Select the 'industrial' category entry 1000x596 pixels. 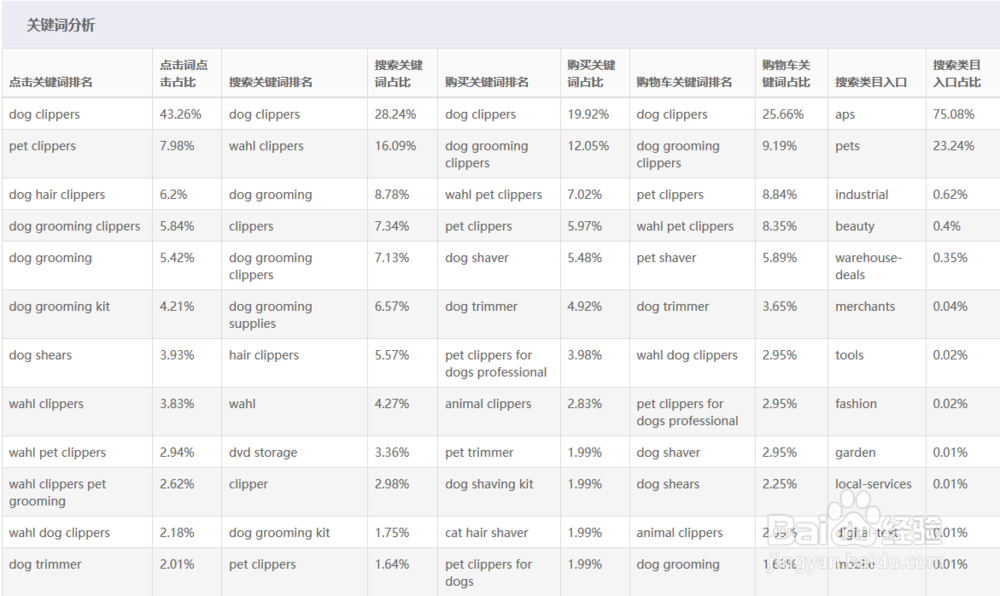pyautogui.click(x=862, y=194)
